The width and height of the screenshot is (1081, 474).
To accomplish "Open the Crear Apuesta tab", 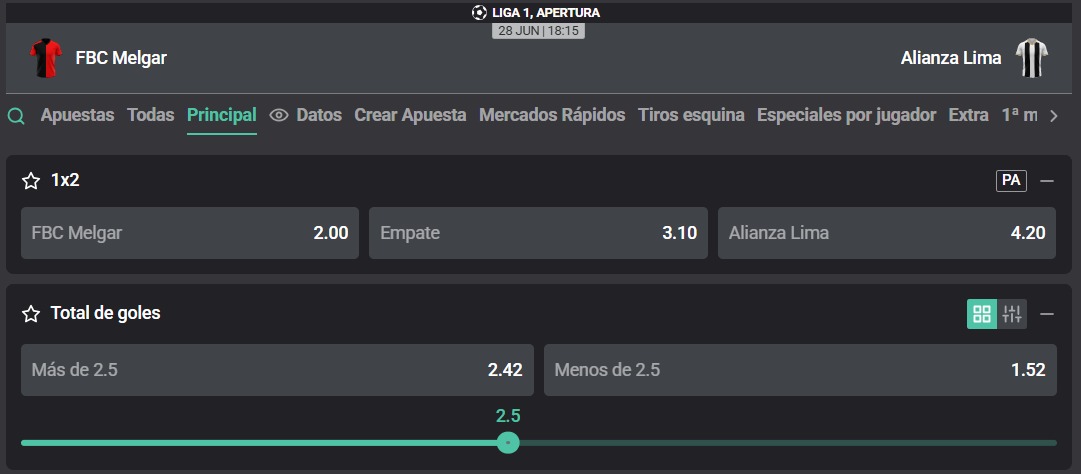I will pyautogui.click(x=410, y=115).
